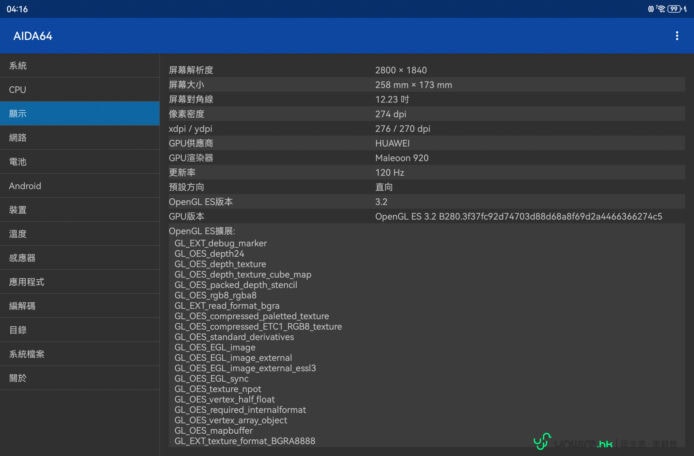Viewport: 694px width, 456px height.
Task: Select the GL_OES_vertex_array_object entry
Action: (231, 420)
